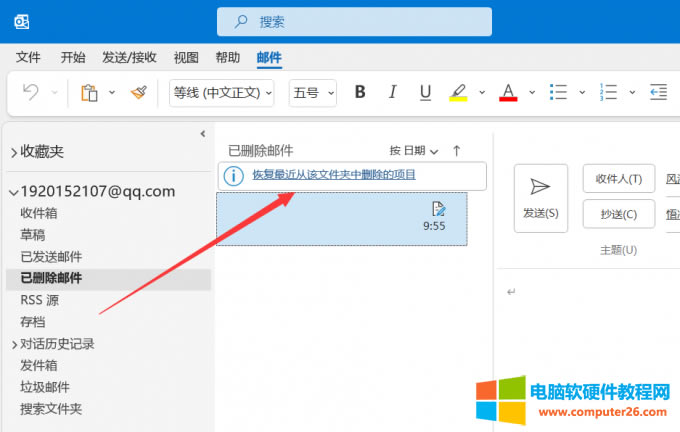680x432 pixels.
Task: Select the Format Painter brush
Action: pyautogui.click(x=139, y=93)
